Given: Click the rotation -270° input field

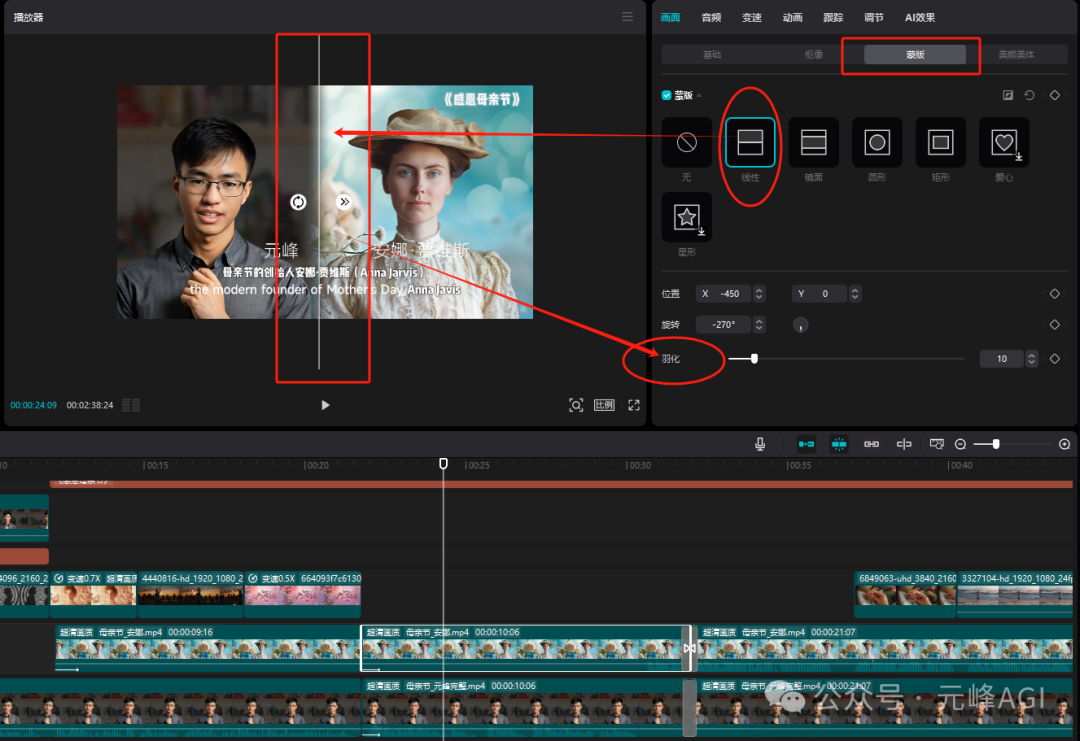Looking at the screenshot, I should pos(724,324).
